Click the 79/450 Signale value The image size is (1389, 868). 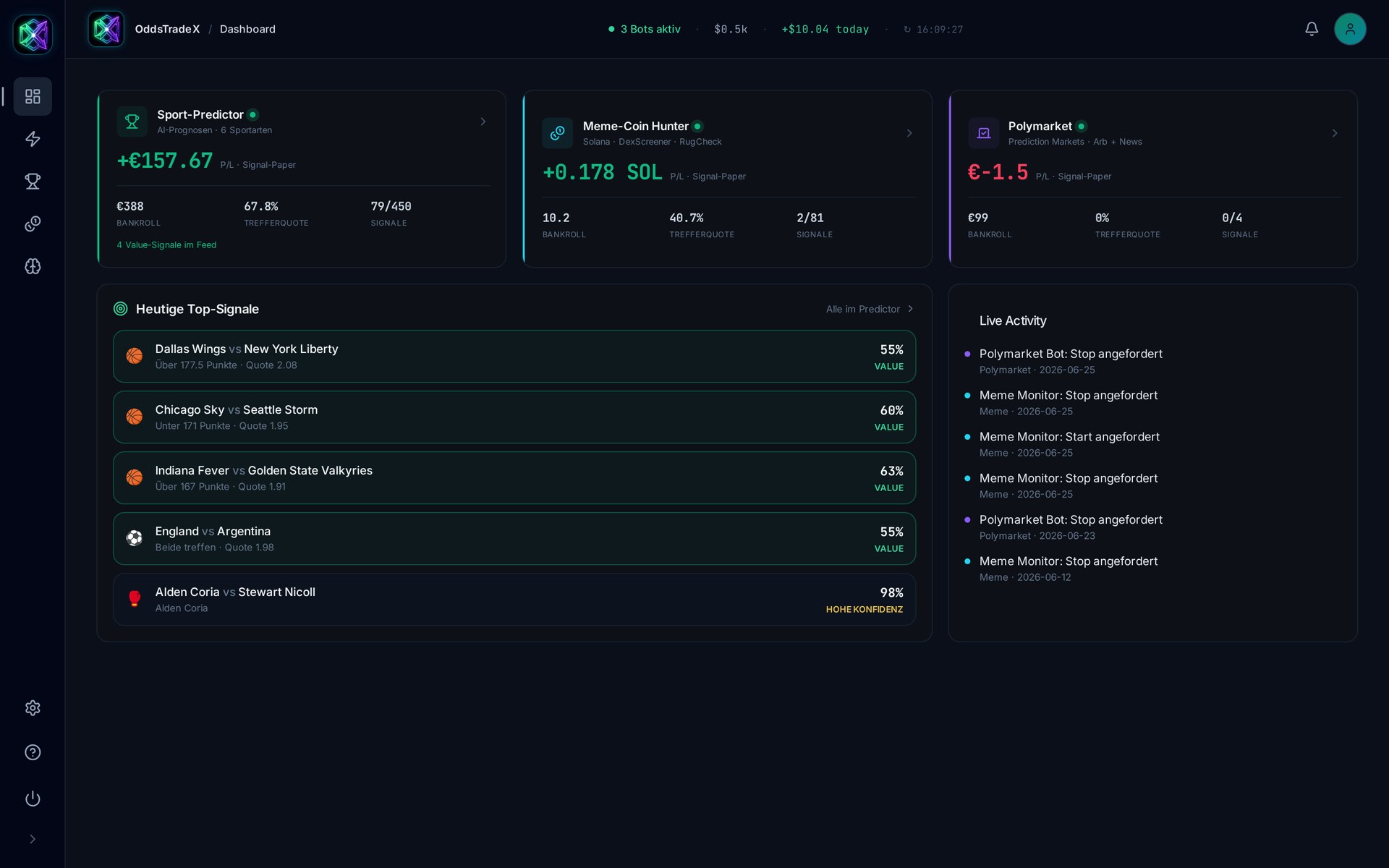(x=391, y=206)
